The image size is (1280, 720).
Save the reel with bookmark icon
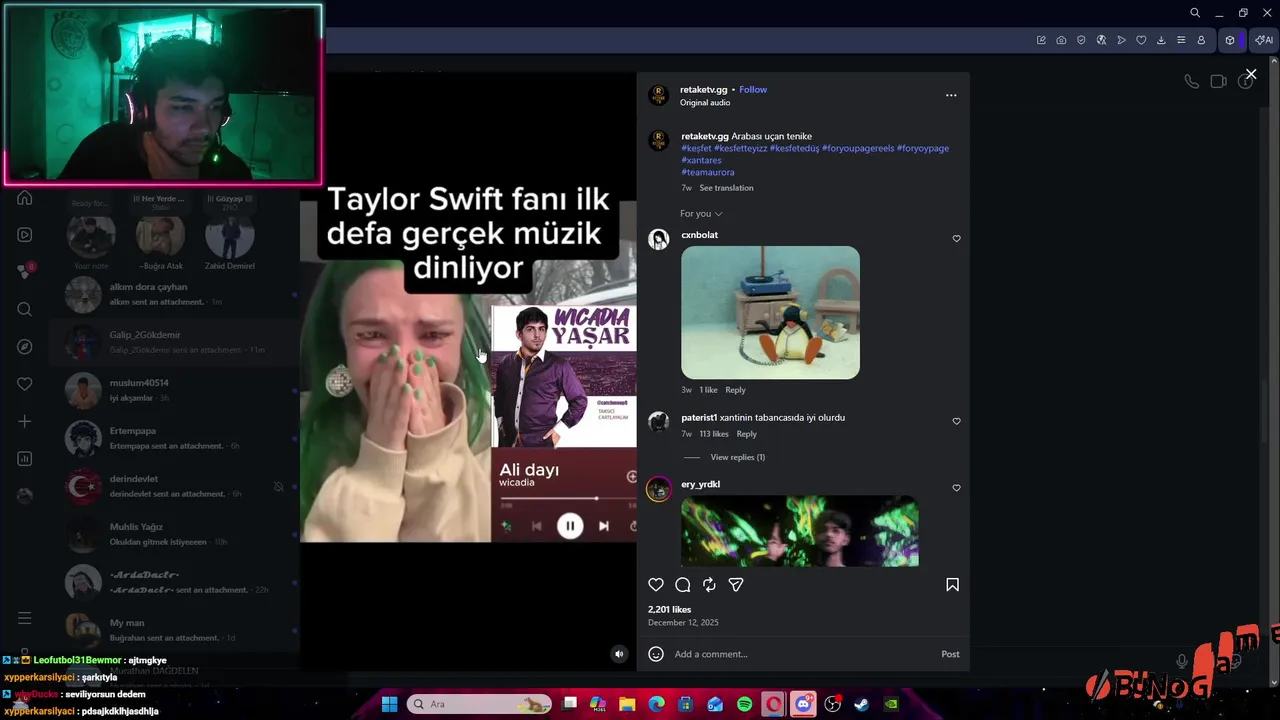(952, 585)
